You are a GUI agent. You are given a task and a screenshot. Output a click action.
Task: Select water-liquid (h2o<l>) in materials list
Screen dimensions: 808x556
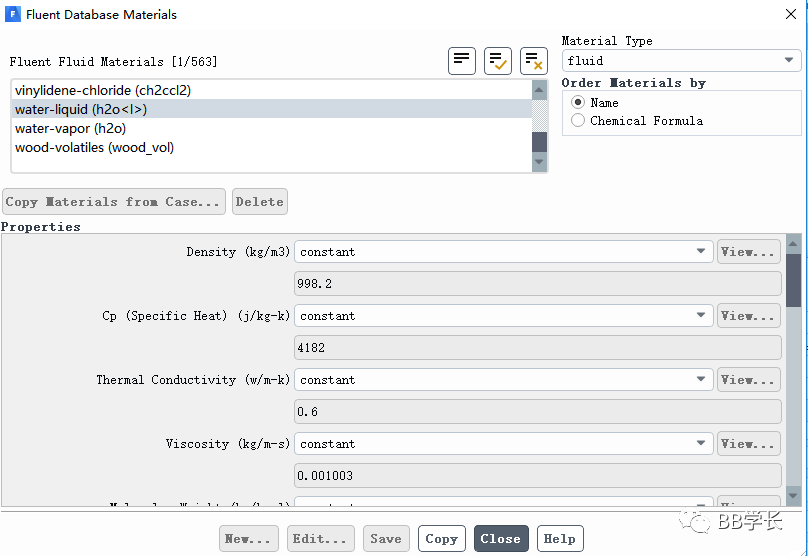coord(272,109)
